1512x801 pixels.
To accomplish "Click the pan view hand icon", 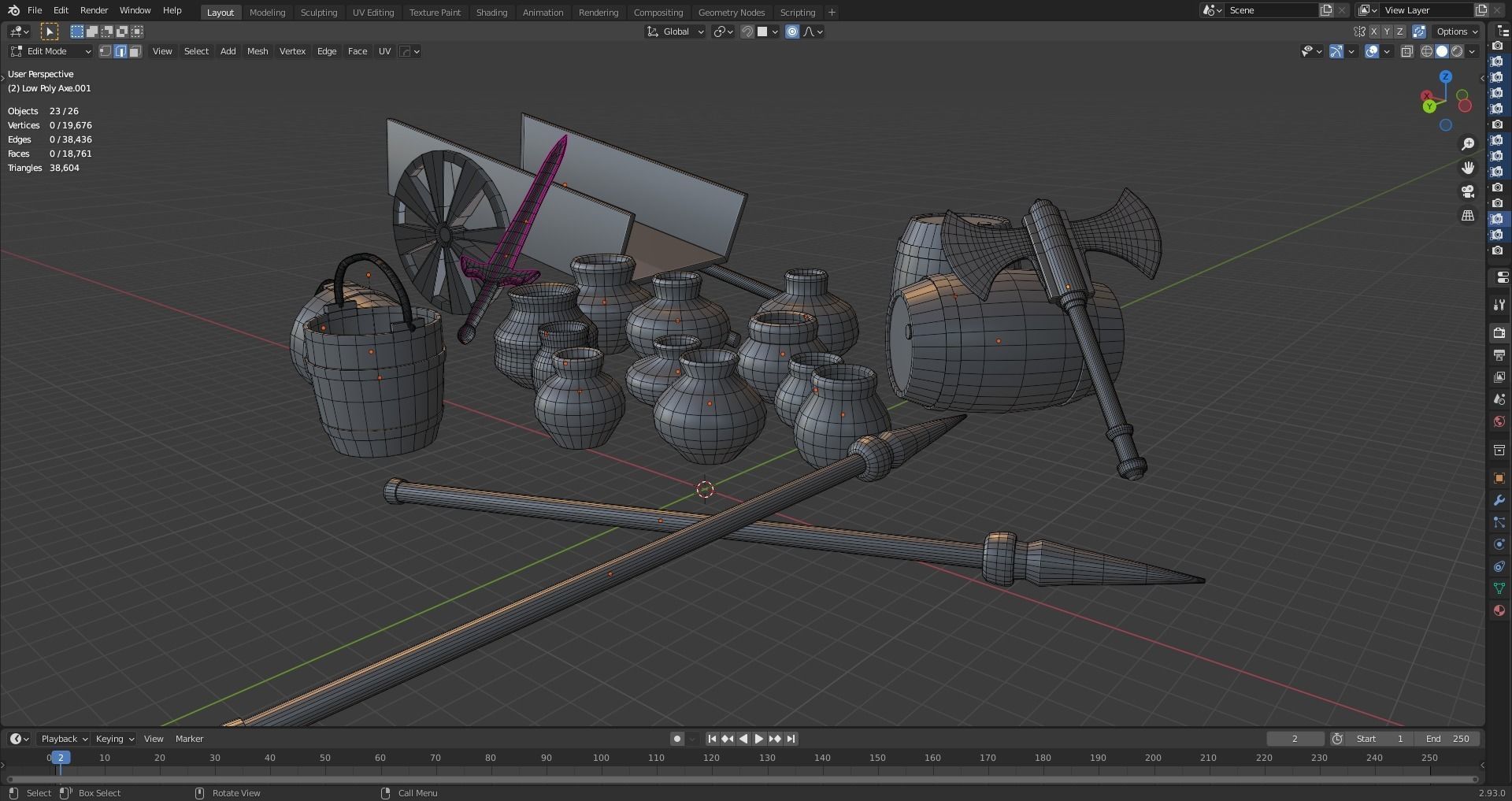I will click(1468, 168).
